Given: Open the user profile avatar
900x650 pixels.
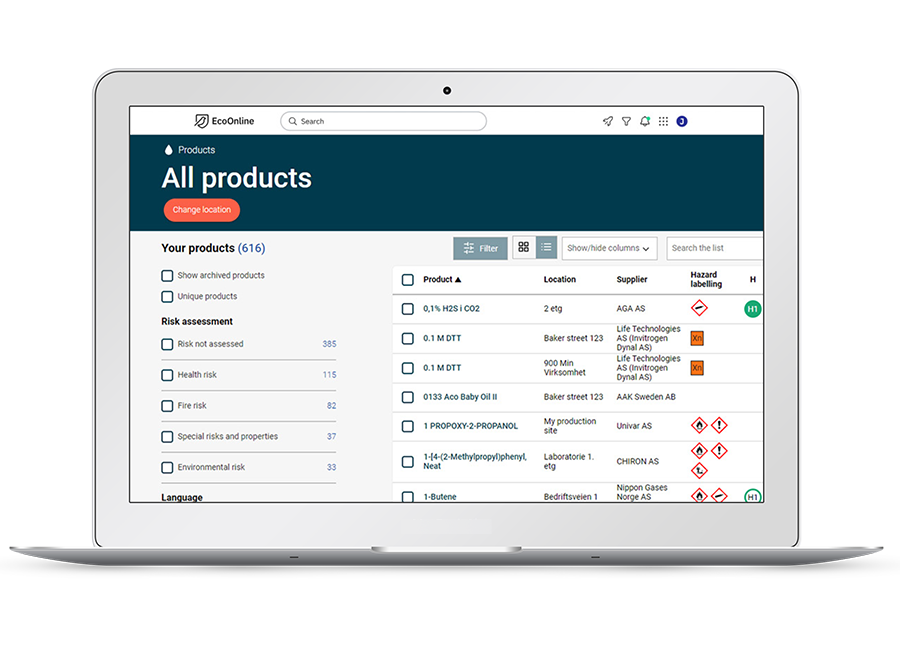Looking at the screenshot, I should click(x=682, y=121).
